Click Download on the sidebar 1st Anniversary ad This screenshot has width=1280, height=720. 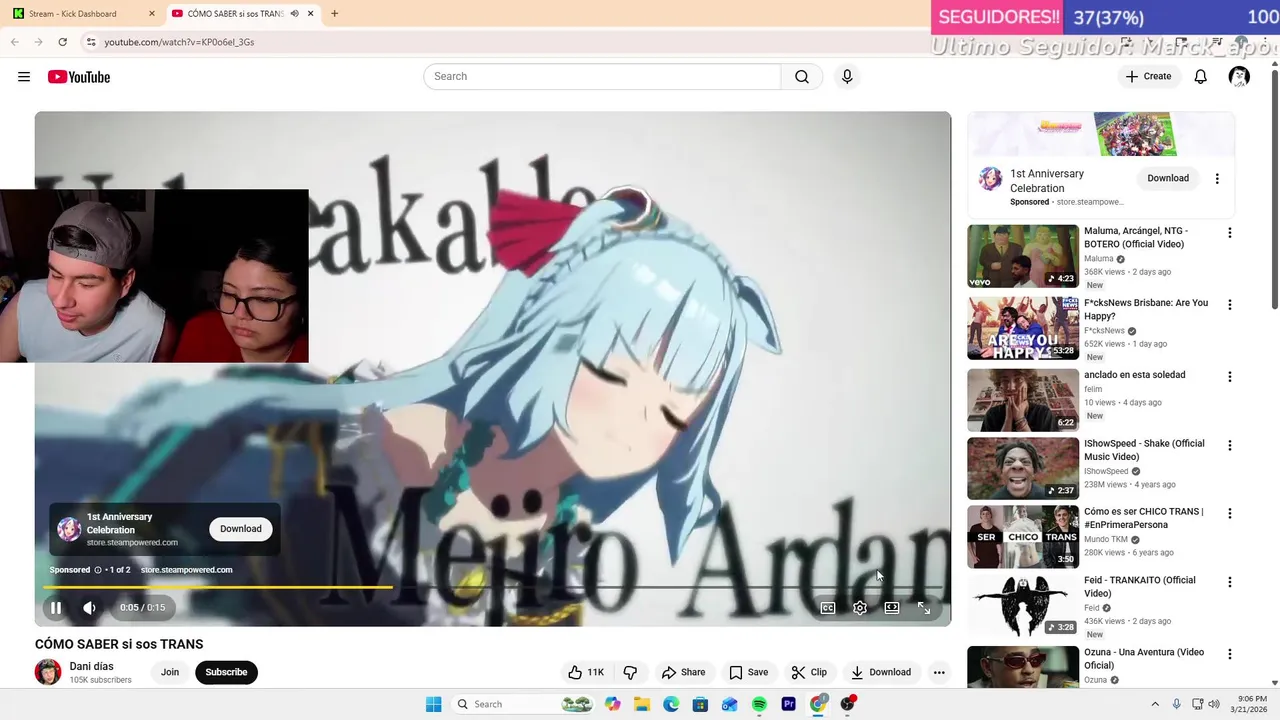1168,178
